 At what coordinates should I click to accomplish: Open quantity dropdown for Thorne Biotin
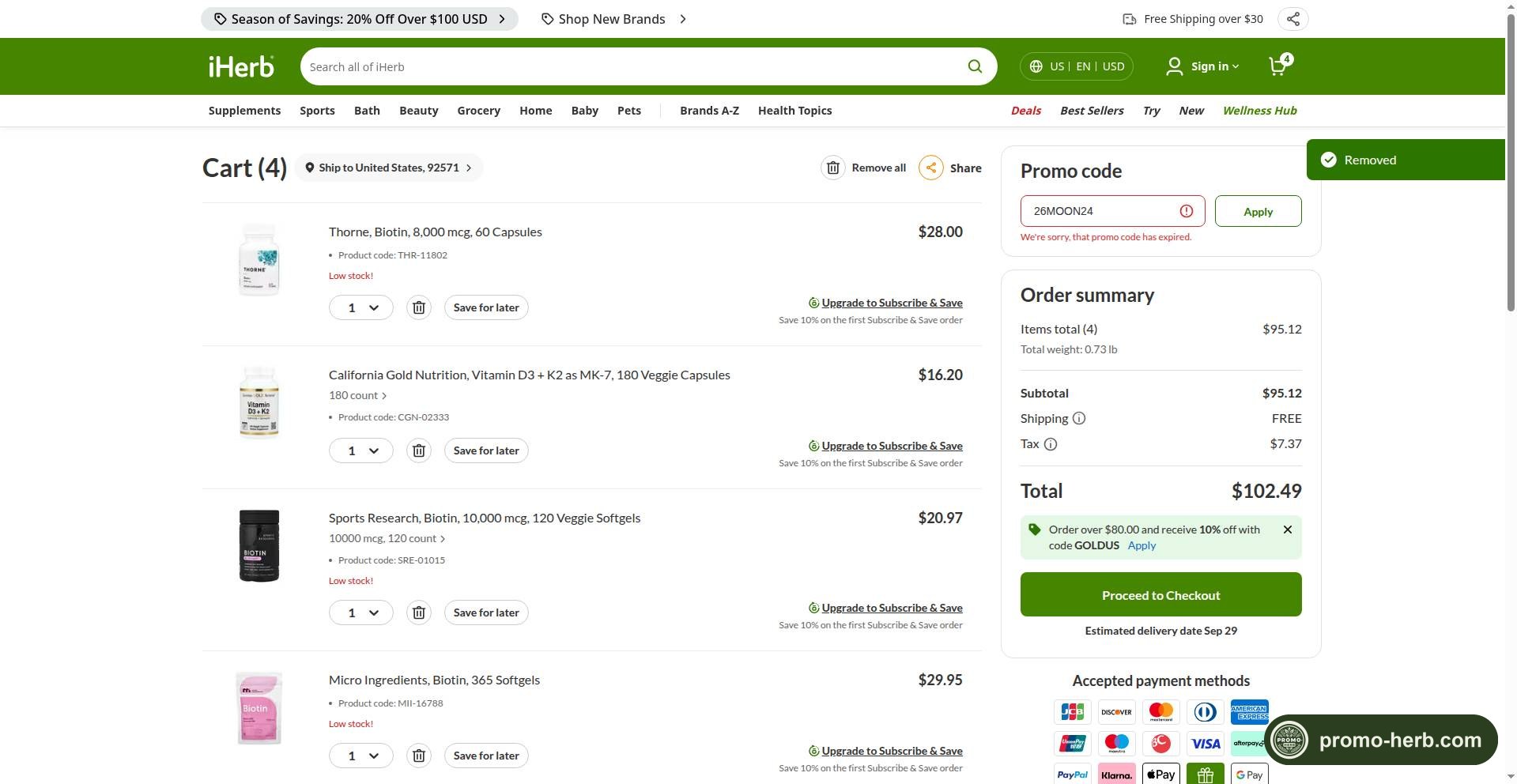[361, 307]
